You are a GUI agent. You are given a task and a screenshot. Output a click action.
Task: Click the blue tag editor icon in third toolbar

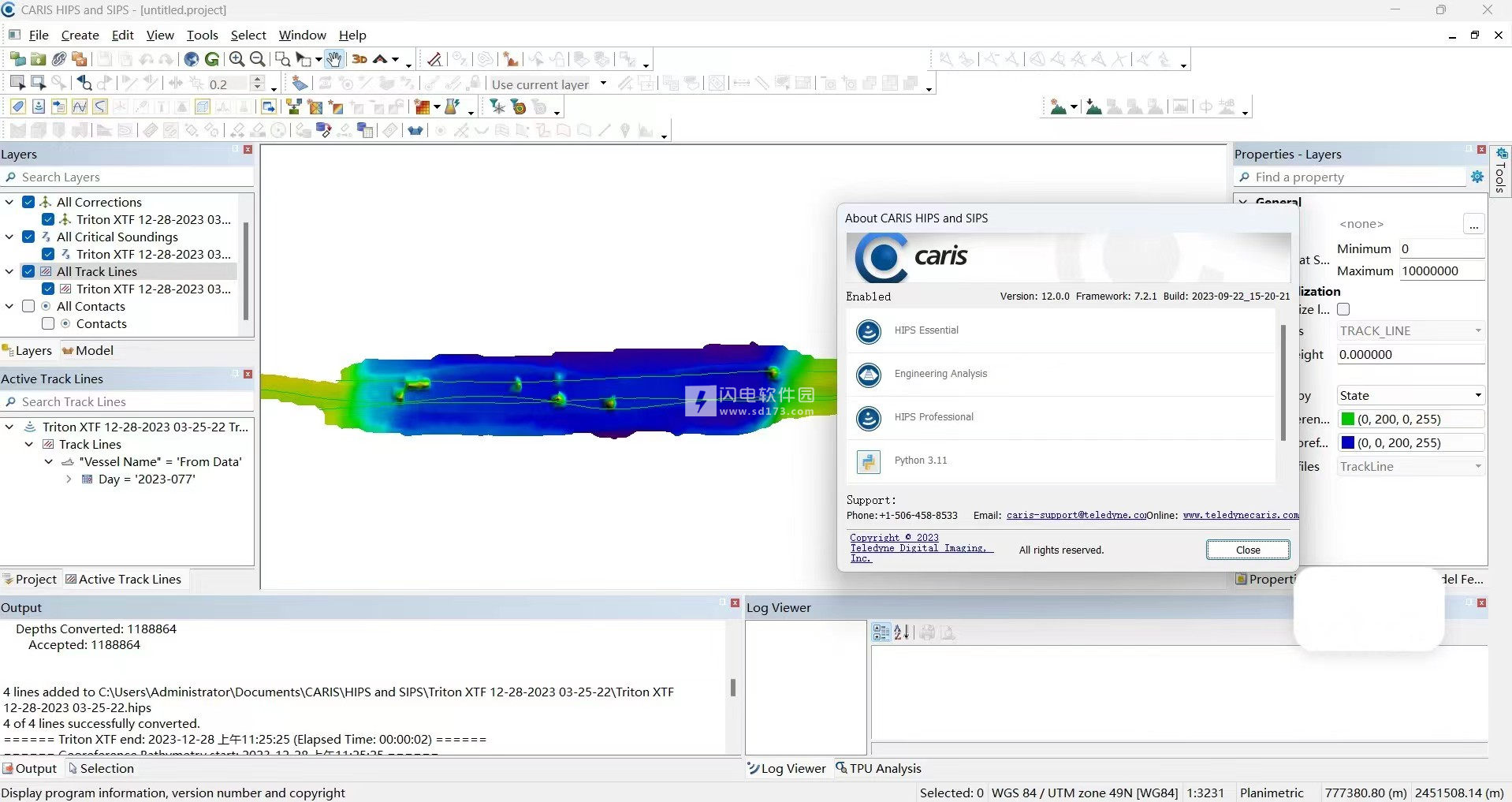18,107
